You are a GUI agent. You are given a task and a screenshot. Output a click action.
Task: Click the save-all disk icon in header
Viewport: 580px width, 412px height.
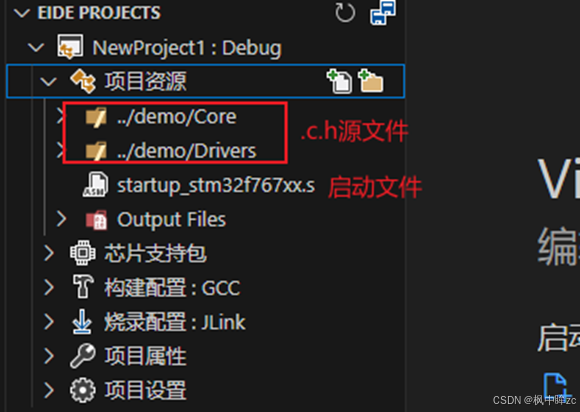(x=383, y=13)
